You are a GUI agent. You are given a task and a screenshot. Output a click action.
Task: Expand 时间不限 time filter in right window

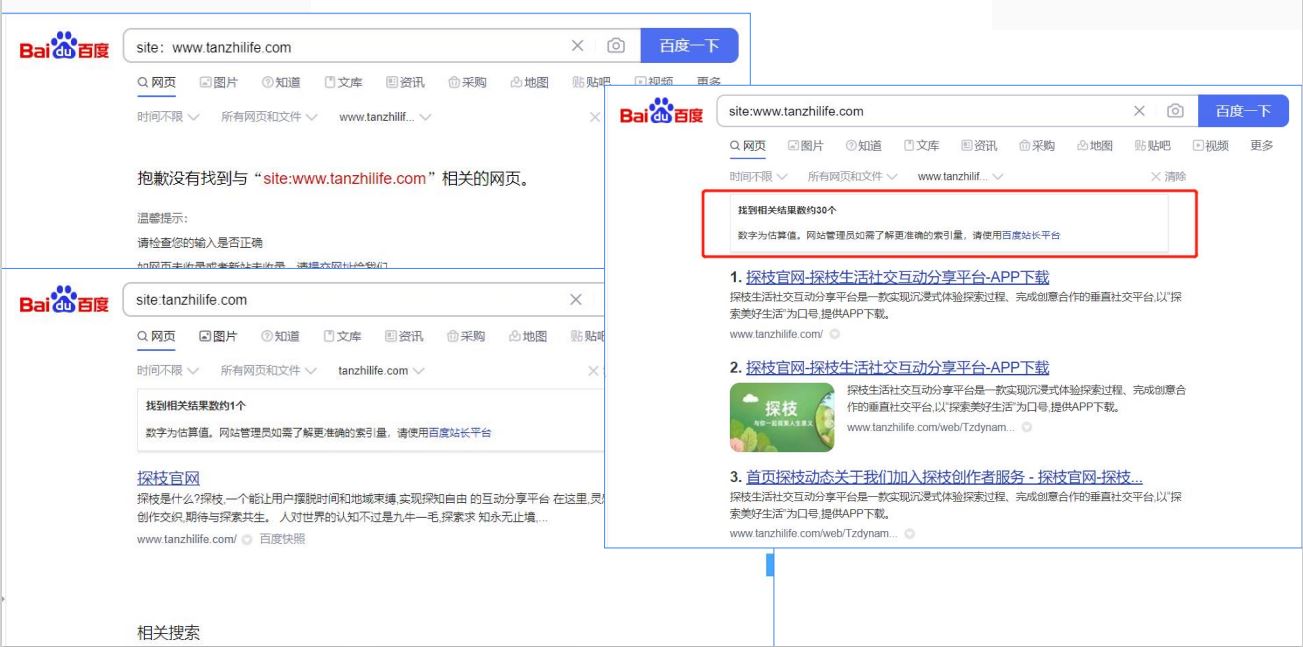pos(760,176)
